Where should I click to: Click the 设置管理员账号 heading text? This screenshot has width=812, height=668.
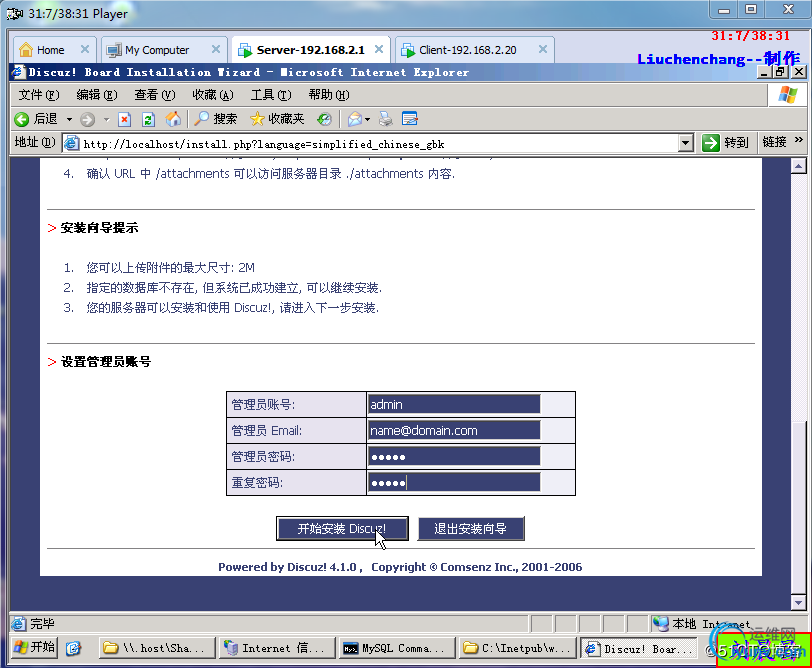[x=106, y=362]
